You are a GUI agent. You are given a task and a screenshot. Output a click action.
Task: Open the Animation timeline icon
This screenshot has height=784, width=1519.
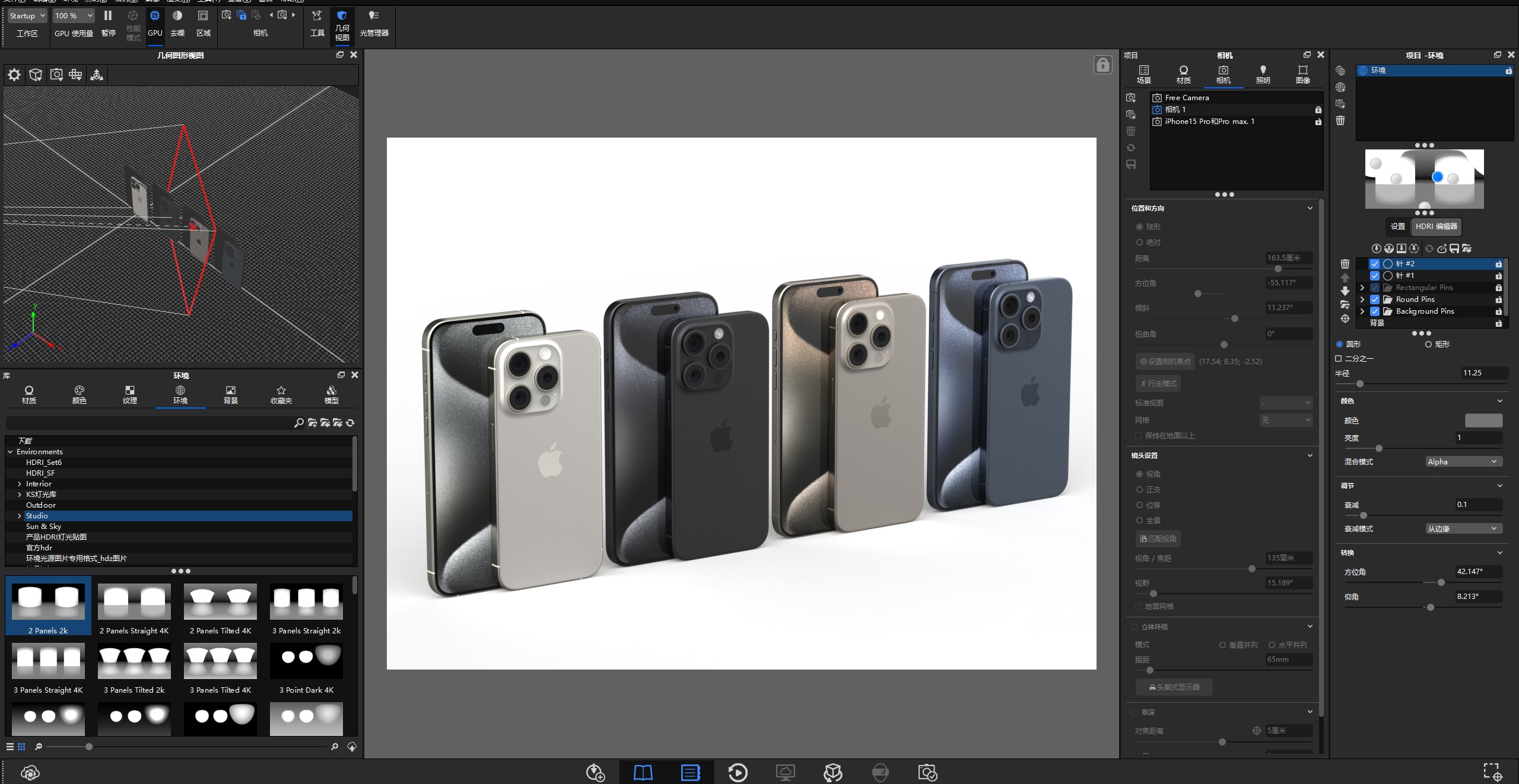[738, 772]
